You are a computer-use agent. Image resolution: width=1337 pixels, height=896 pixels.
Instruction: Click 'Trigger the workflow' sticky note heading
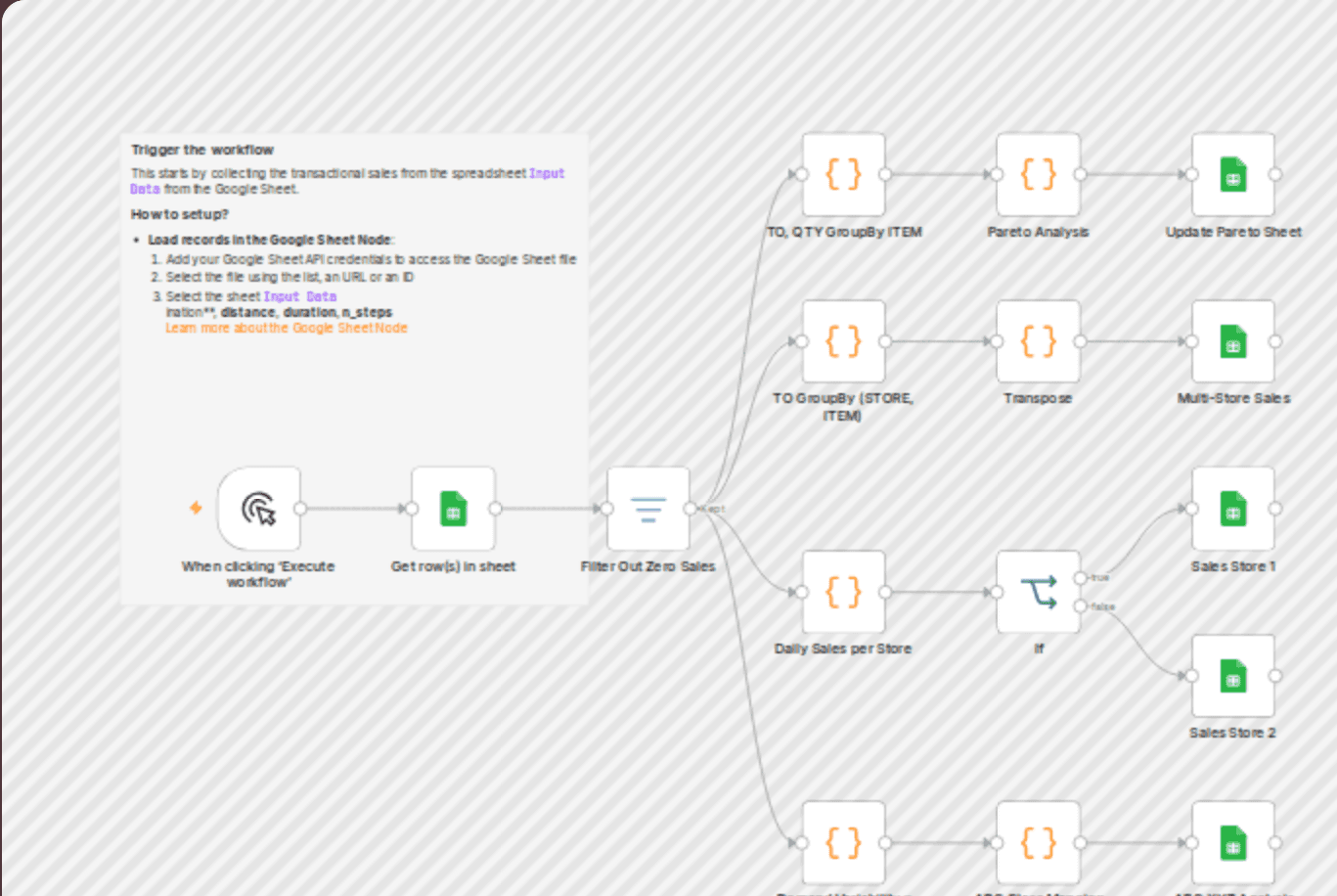tap(202, 150)
